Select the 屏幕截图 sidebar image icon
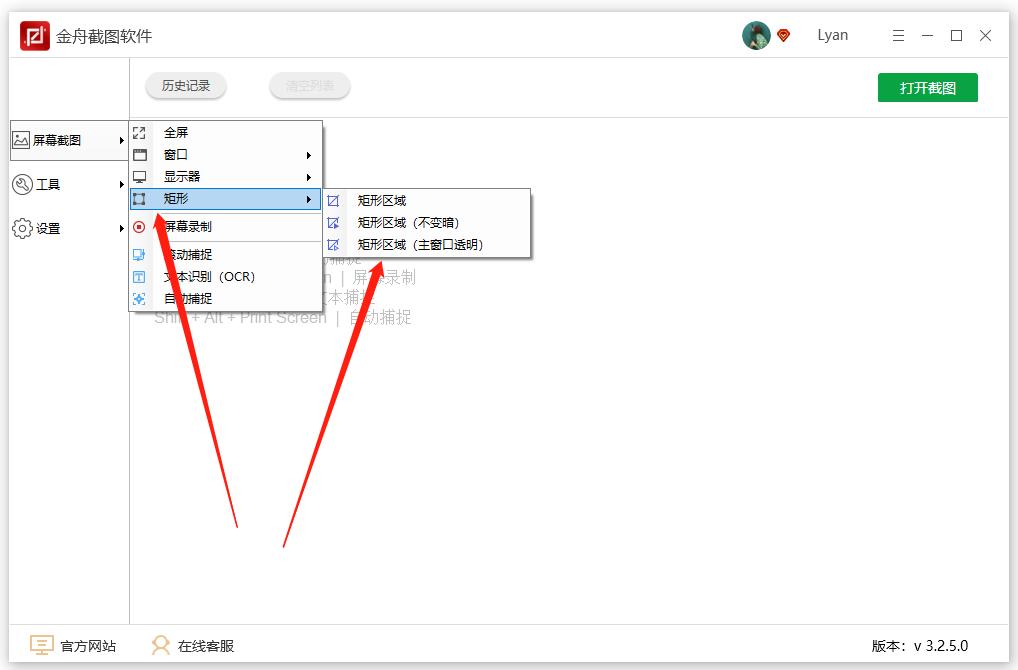The height and width of the screenshot is (670, 1018). point(23,140)
